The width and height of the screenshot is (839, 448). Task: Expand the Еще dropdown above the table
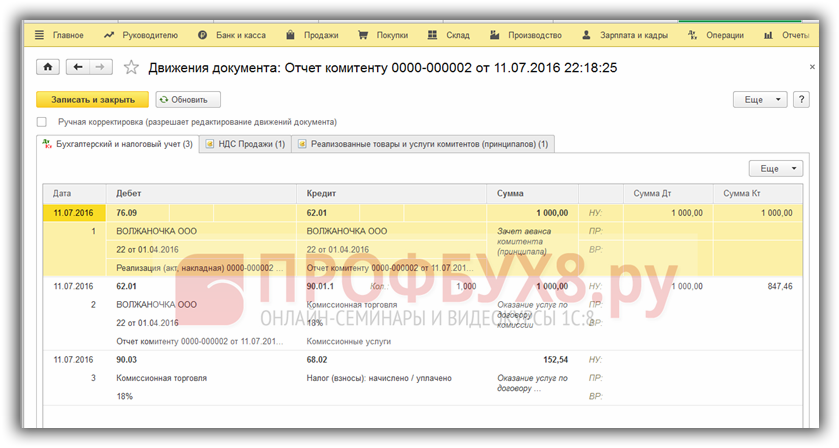[x=775, y=169]
